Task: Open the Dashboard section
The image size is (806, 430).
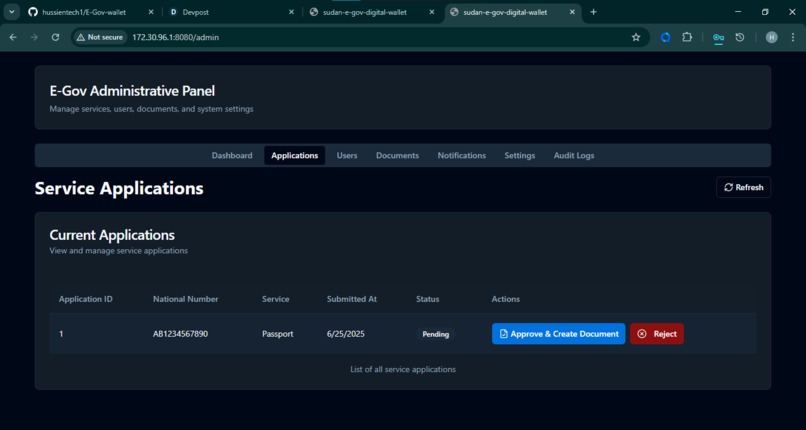Action: [x=232, y=155]
